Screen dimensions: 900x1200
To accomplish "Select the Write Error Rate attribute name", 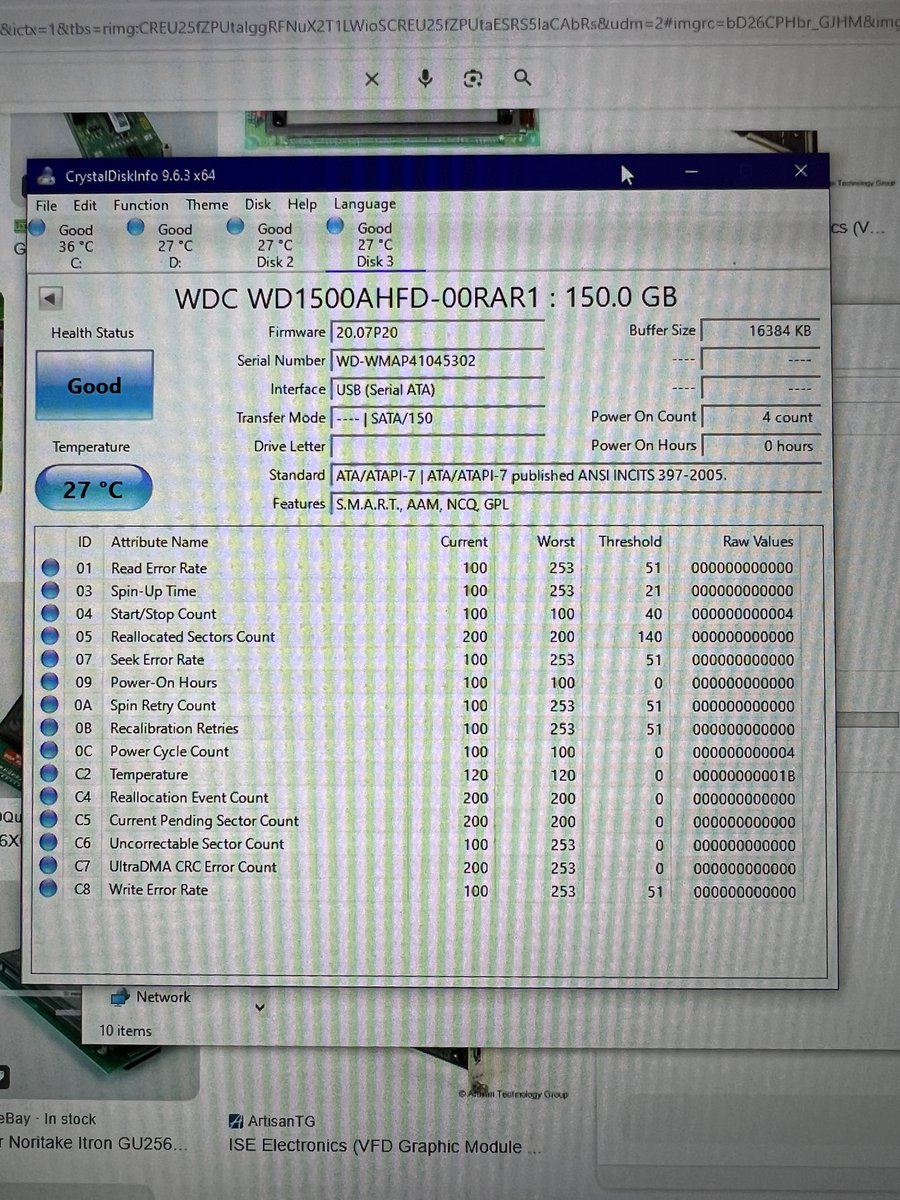I will pyautogui.click(x=159, y=890).
